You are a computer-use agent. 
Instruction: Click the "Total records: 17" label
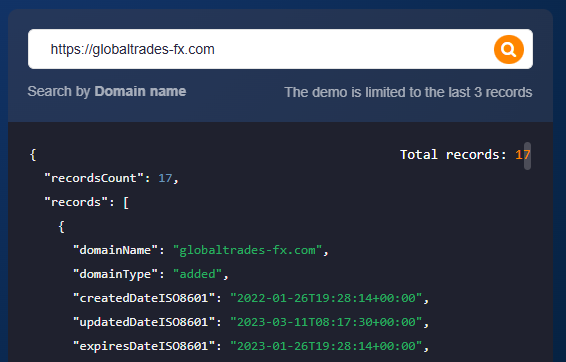pos(465,155)
